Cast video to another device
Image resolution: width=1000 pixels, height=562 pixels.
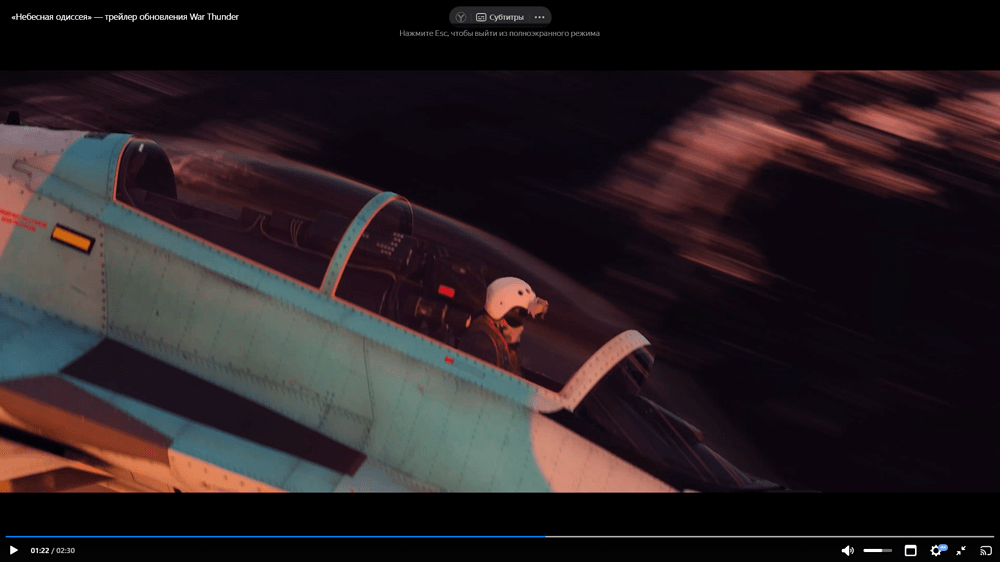[x=986, y=550]
